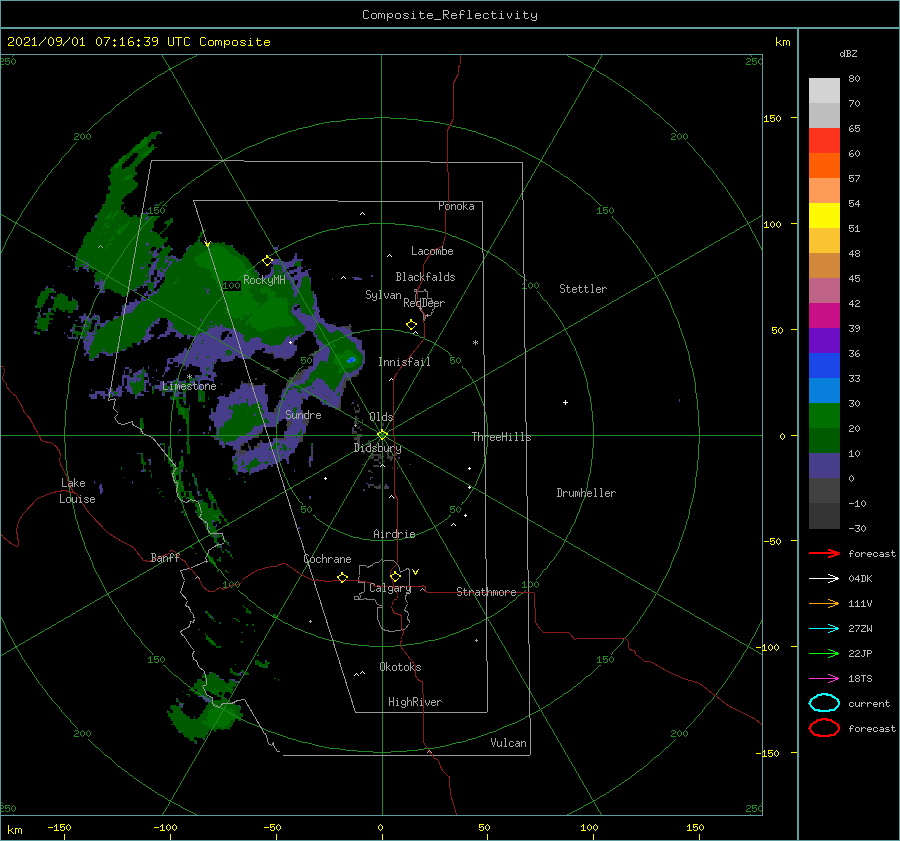Click the Composite_Reflectivity title
The image size is (900, 841).
tap(449, 15)
